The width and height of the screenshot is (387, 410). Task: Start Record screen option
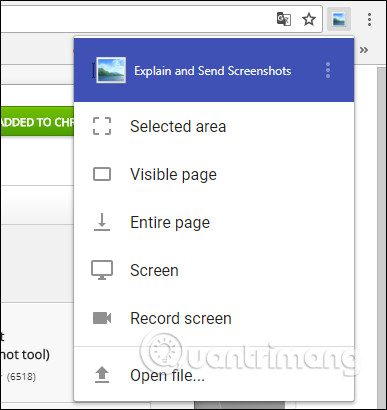point(214,318)
